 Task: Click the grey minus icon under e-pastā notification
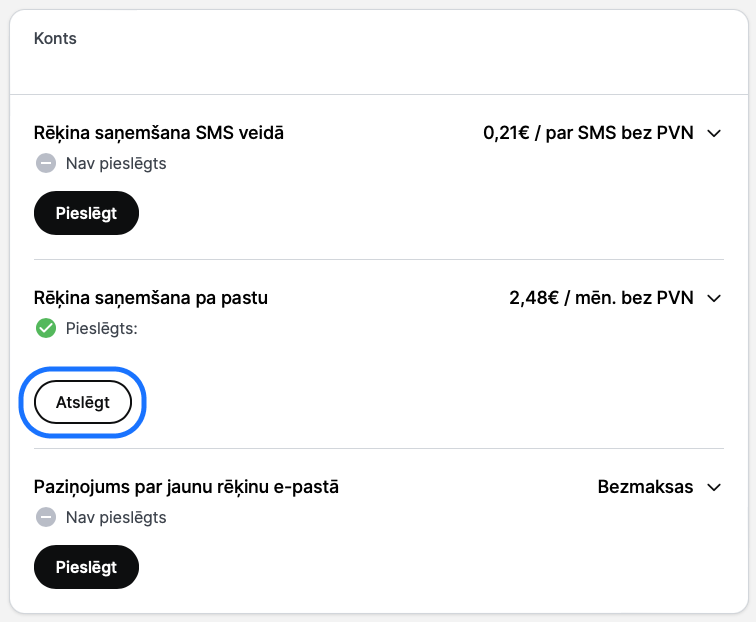tap(46, 517)
